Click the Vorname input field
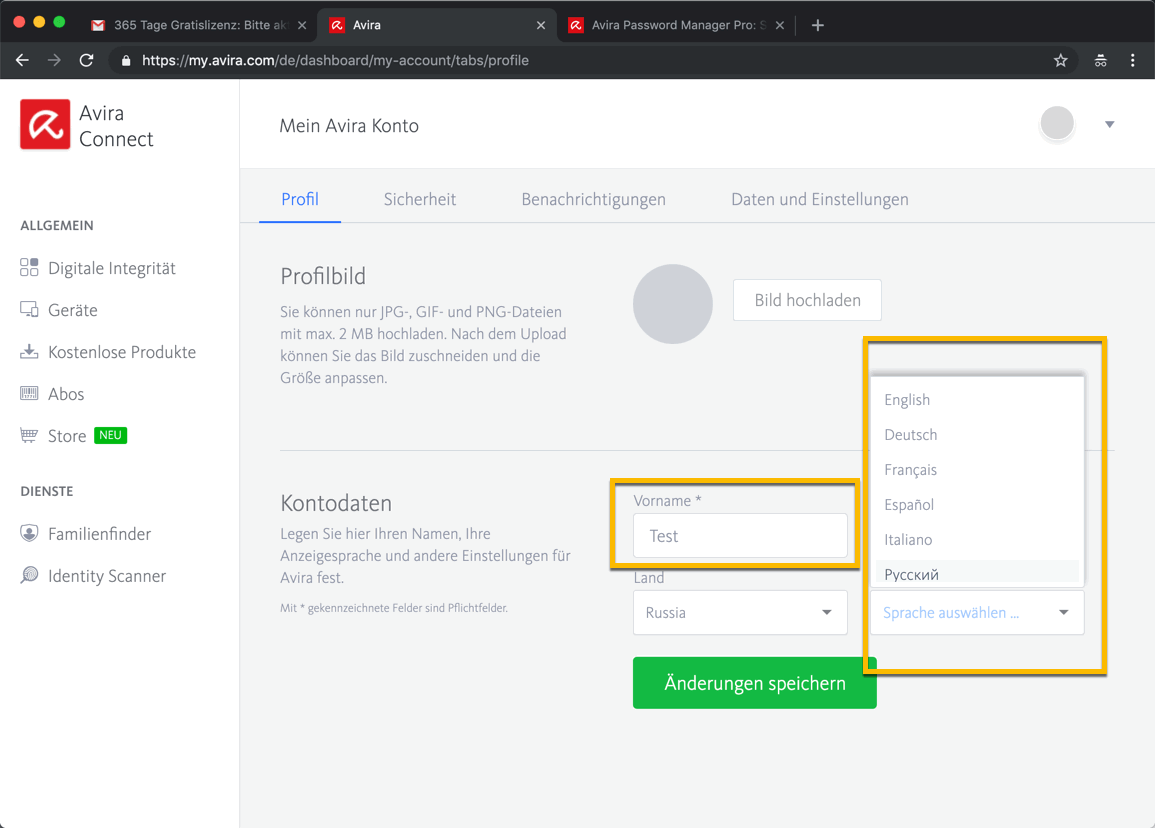The image size is (1155, 828). point(740,536)
